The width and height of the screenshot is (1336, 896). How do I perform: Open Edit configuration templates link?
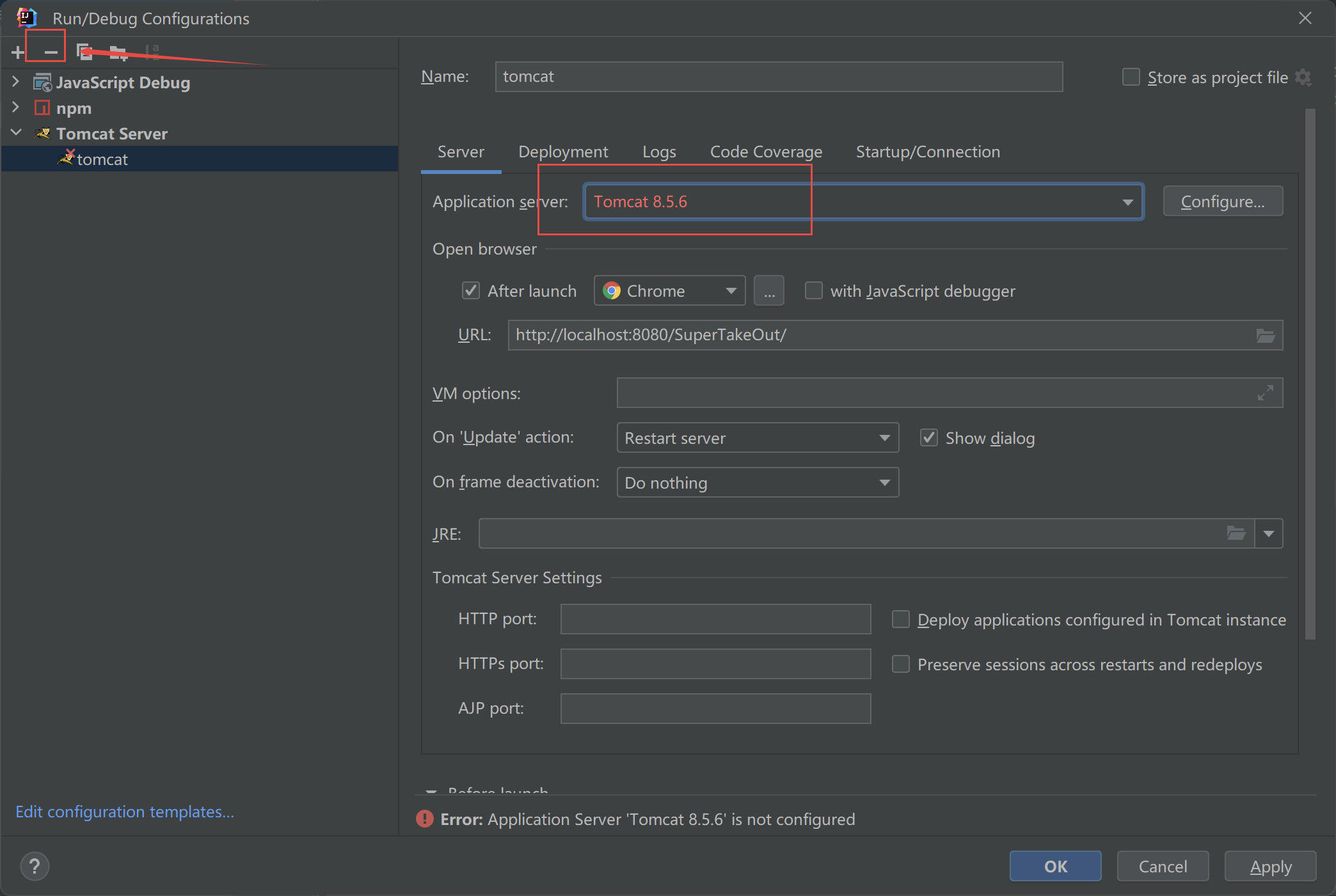tap(125, 812)
